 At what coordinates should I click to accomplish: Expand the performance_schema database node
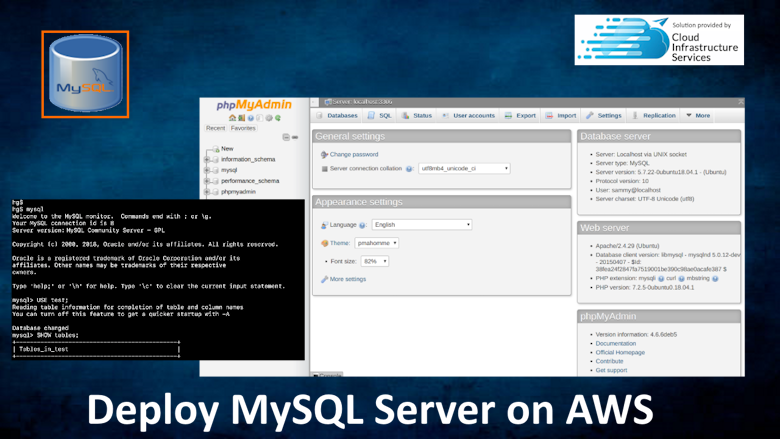click(207, 181)
